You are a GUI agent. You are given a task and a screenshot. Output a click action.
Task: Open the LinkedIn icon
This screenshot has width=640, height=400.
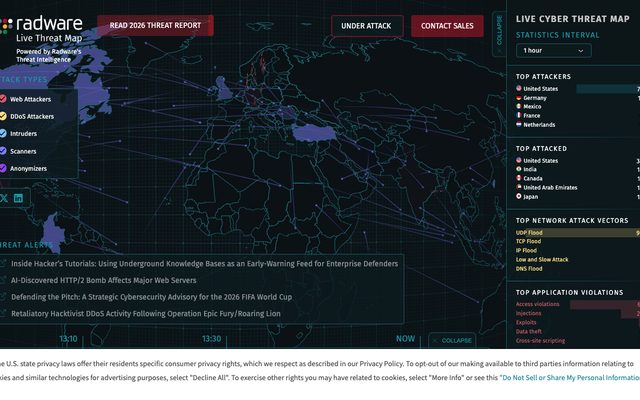click(18, 198)
